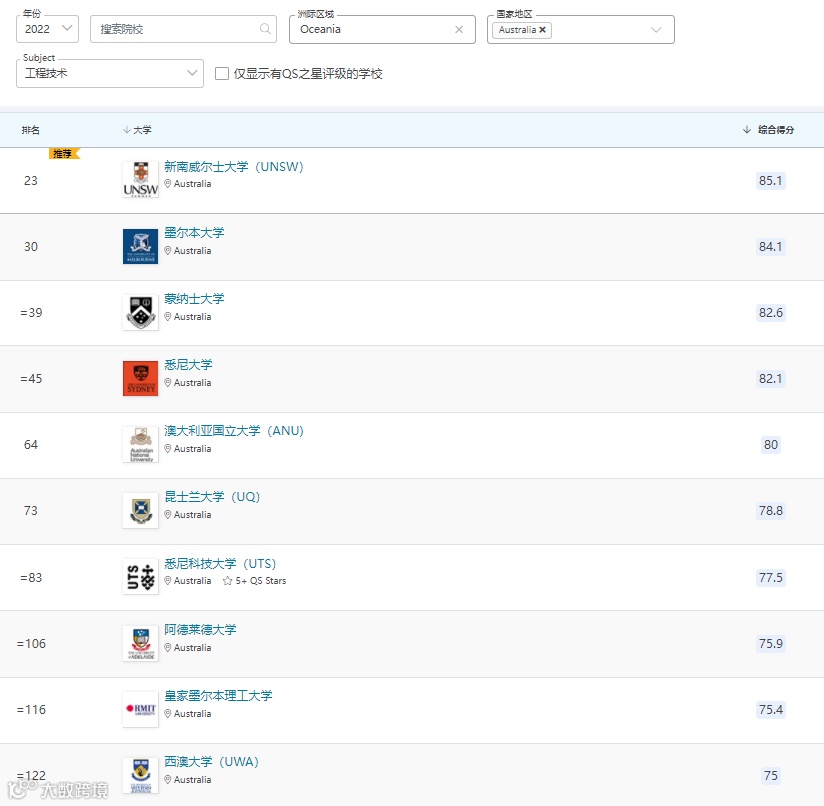Viewport: 824px width, 806px height.
Task: Click the Oceania region field
Action: tap(382, 29)
